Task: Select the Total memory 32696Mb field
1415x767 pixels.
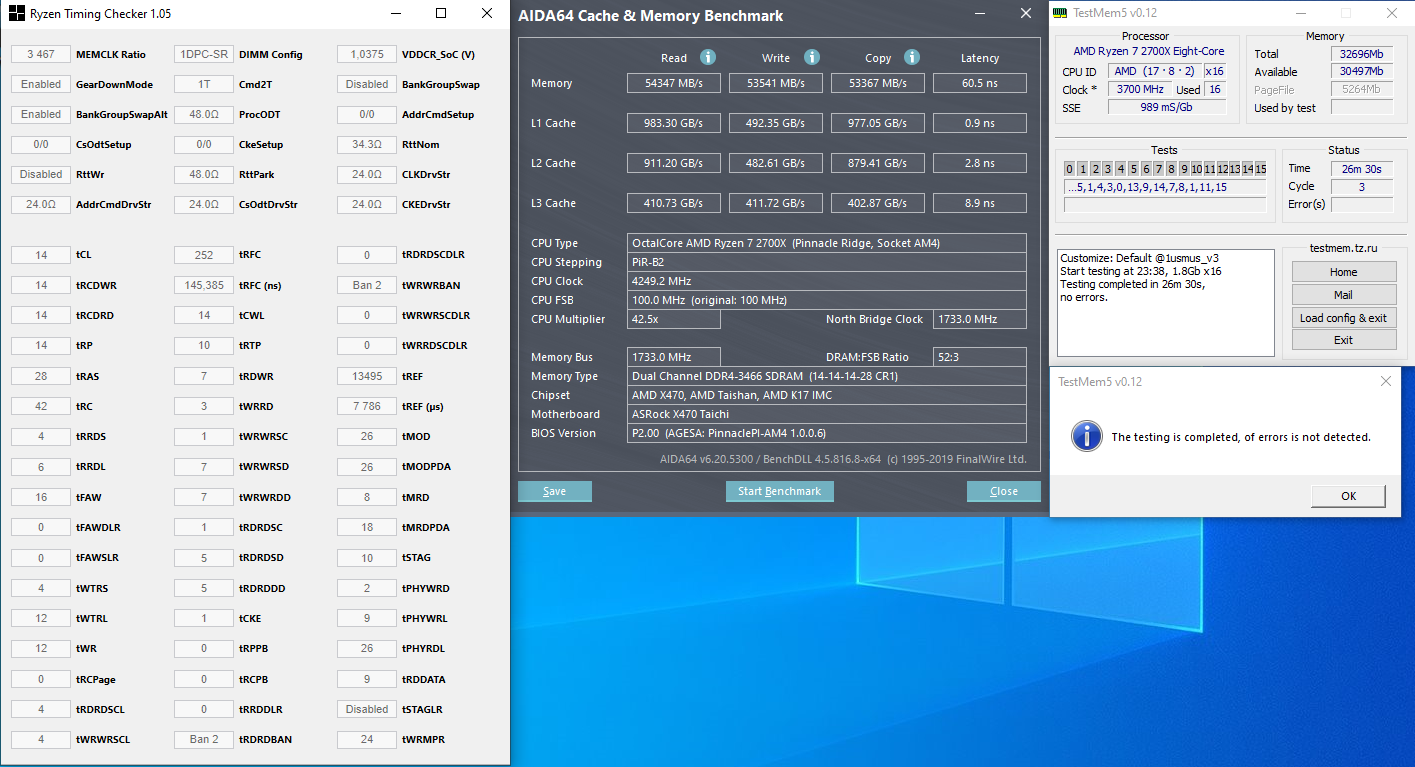Action: tap(1360, 53)
